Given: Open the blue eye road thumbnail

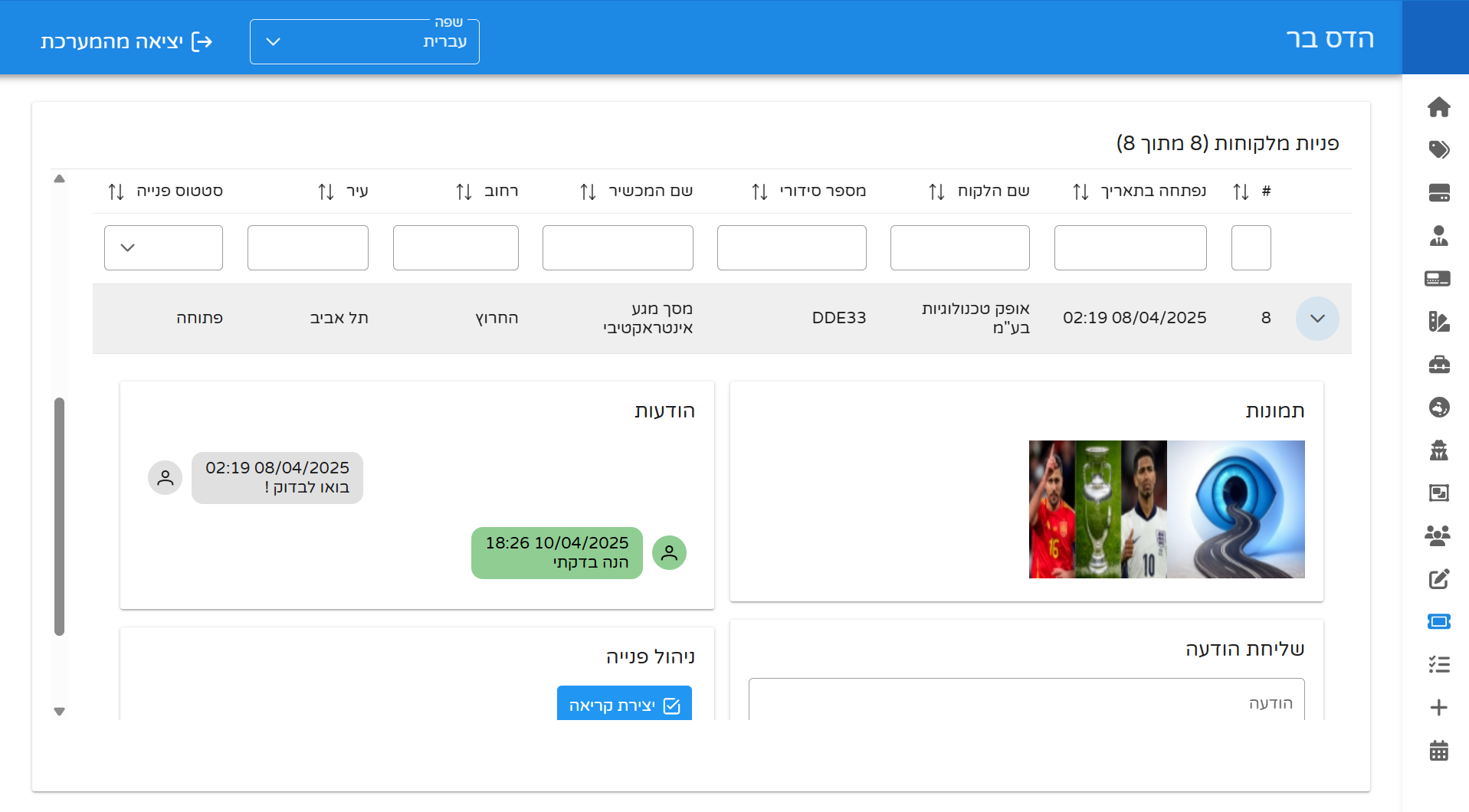Looking at the screenshot, I should tap(1236, 509).
